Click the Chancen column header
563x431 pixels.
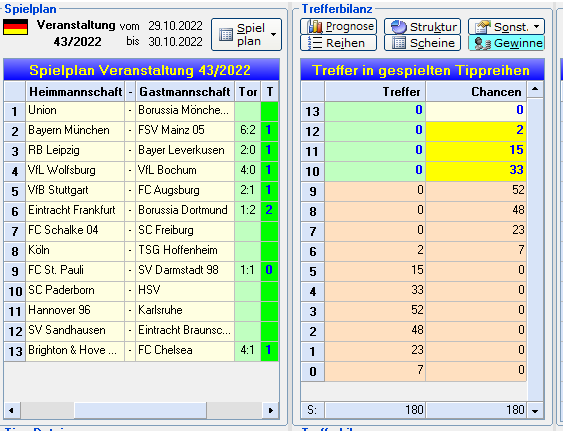(x=476, y=92)
